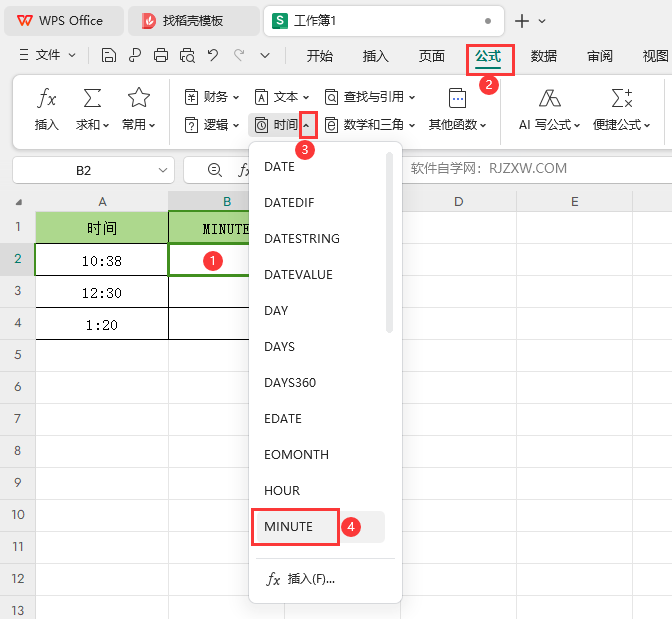Choose DAYS from the function list

[320, 347]
